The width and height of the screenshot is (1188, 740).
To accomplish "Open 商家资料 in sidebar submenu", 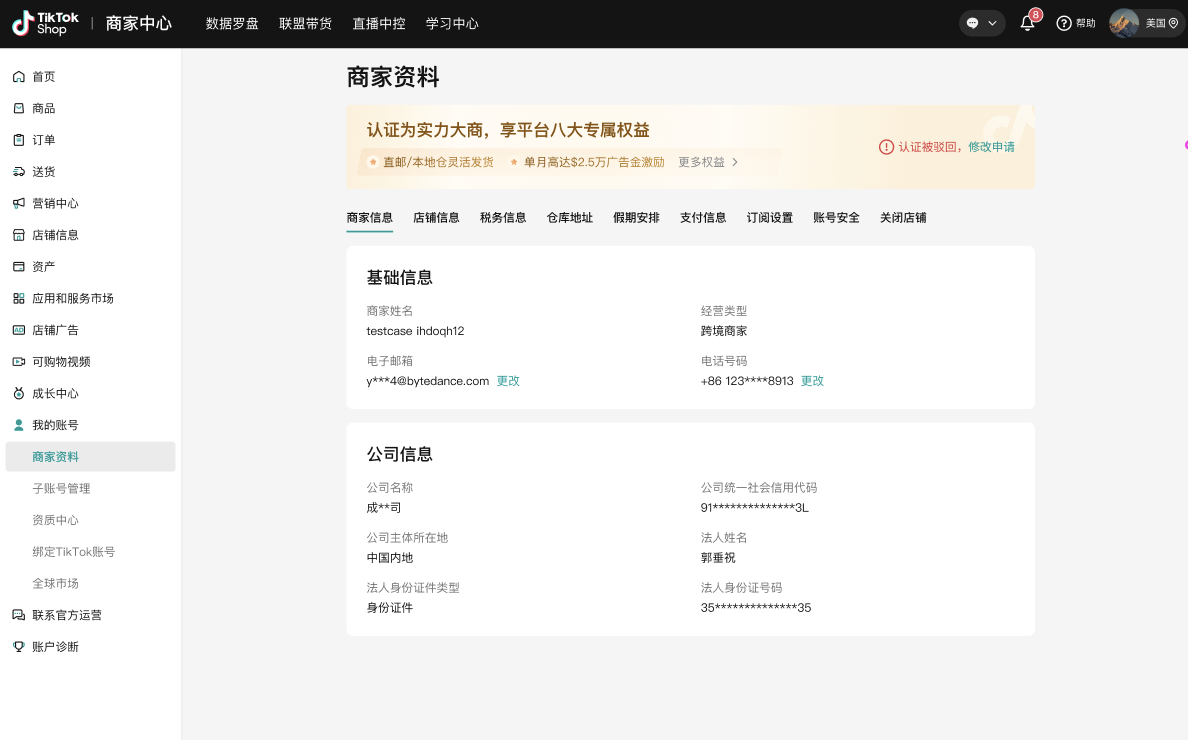I will [x=90, y=457].
